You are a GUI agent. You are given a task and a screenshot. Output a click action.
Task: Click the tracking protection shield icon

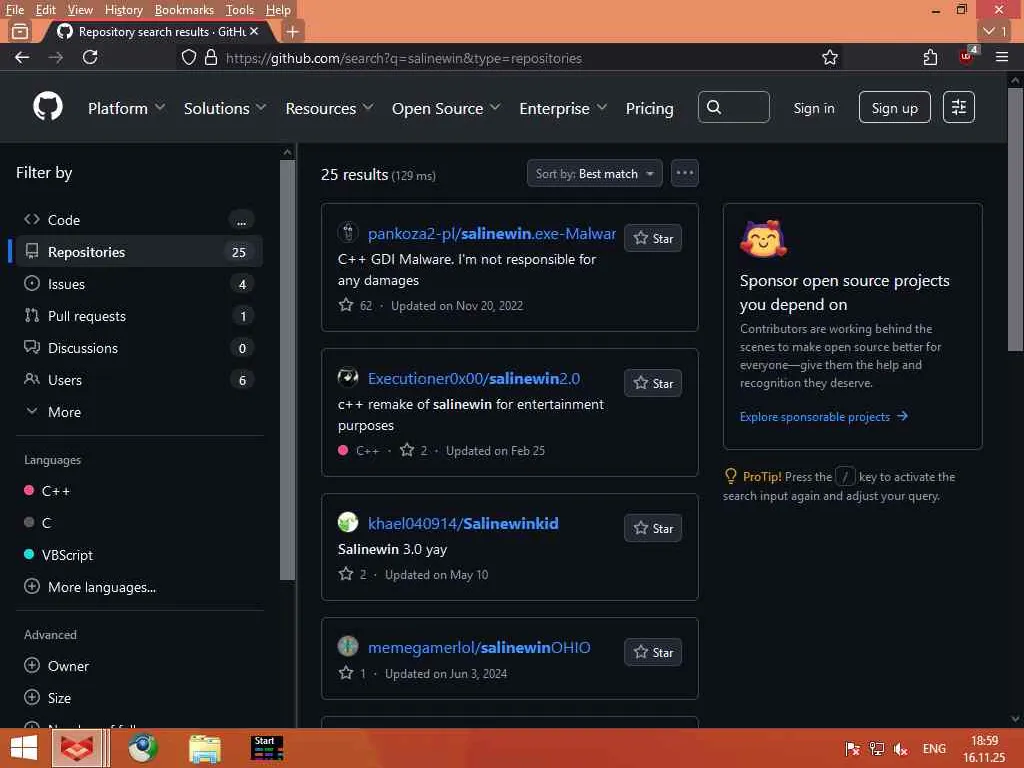click(x=189, y=57)
